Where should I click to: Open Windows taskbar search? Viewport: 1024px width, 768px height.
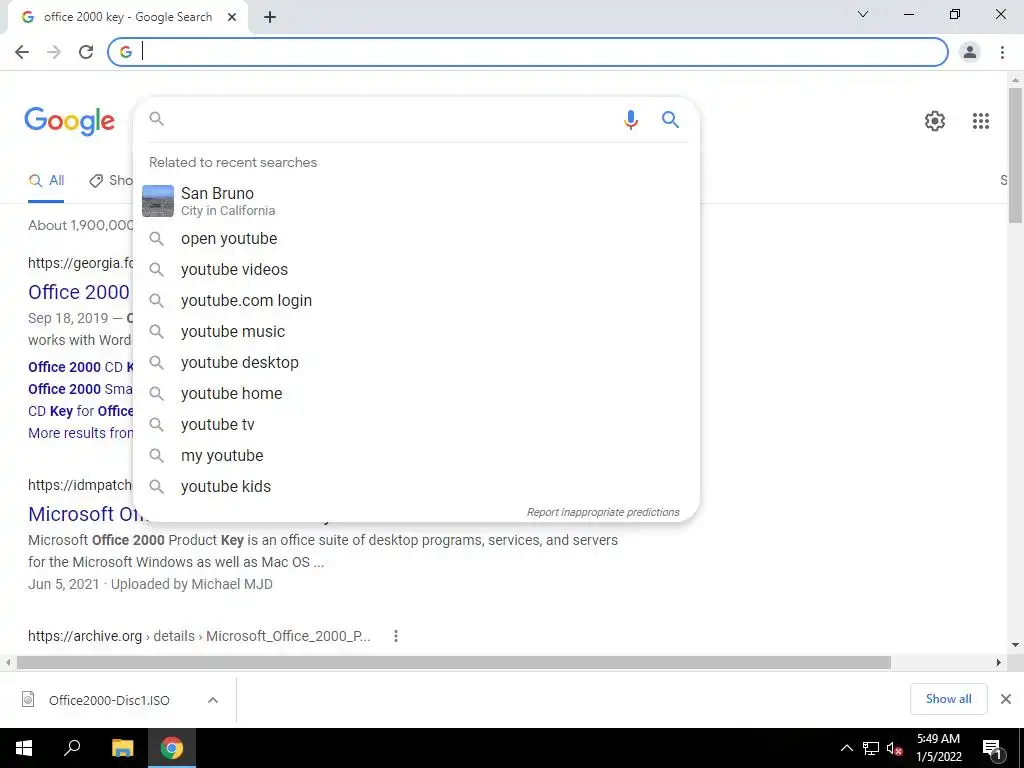click(72, 748)
